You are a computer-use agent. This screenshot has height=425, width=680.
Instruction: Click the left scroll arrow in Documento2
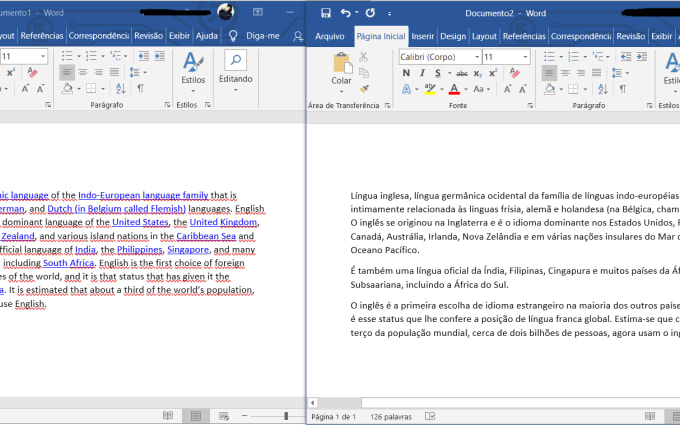(312, 403)
